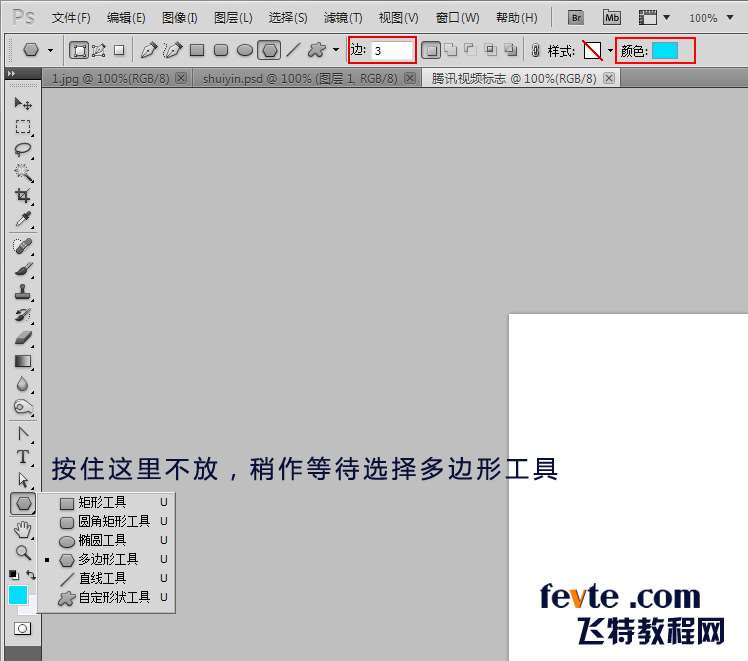Choose Line shape in options bar
Viewport: 748px width, 661px height.
point(293,50)
